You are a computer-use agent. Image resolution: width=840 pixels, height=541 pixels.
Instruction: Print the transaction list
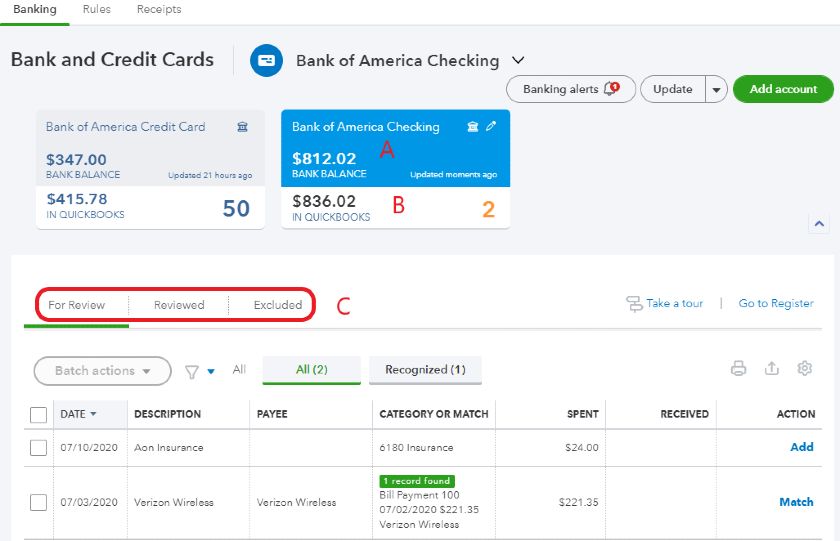point(739,369)
